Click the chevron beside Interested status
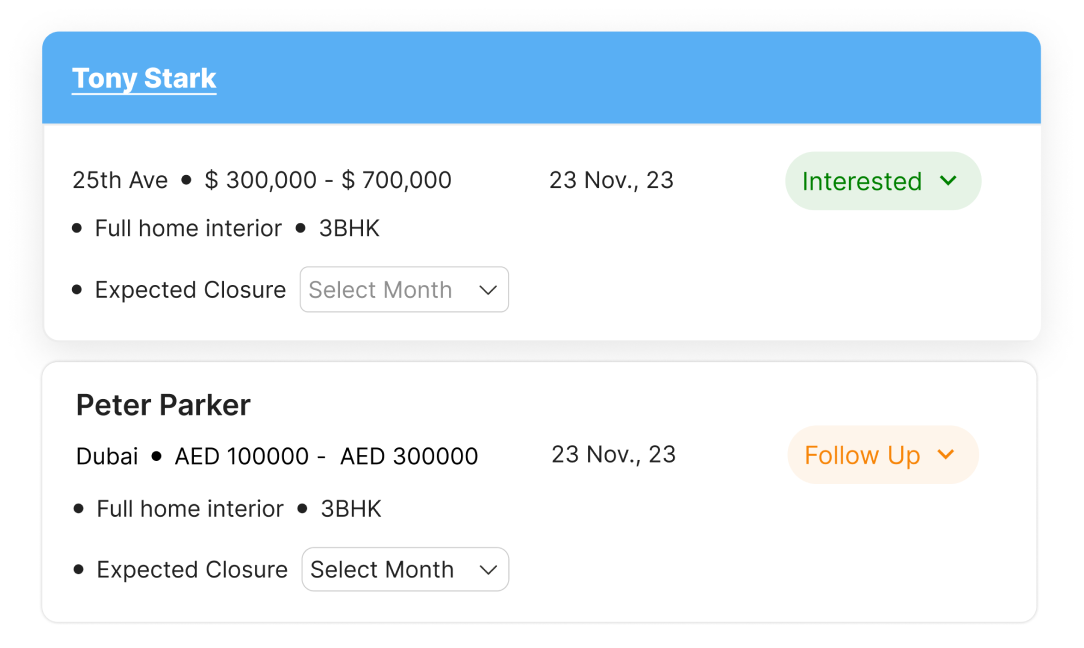 click(948, 181)
